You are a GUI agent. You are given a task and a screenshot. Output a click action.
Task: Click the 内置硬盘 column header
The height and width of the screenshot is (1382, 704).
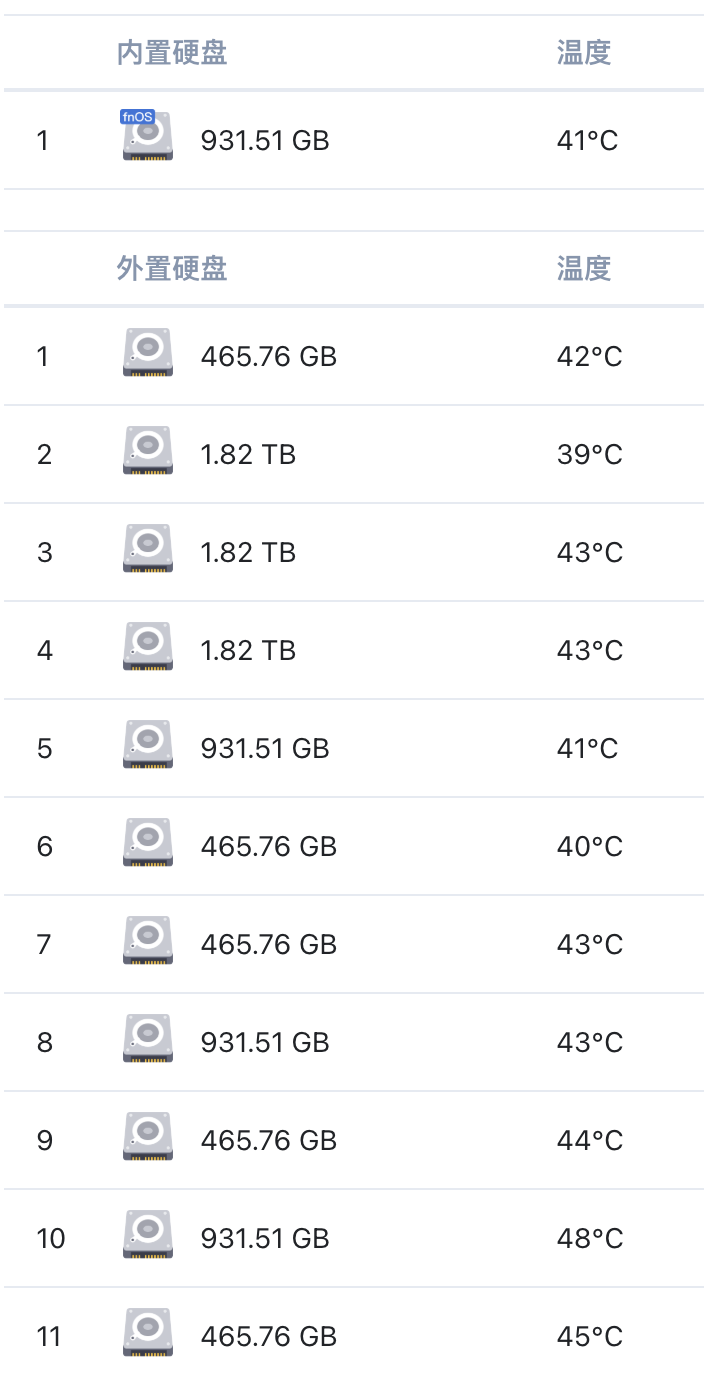(x=172, y=52)
